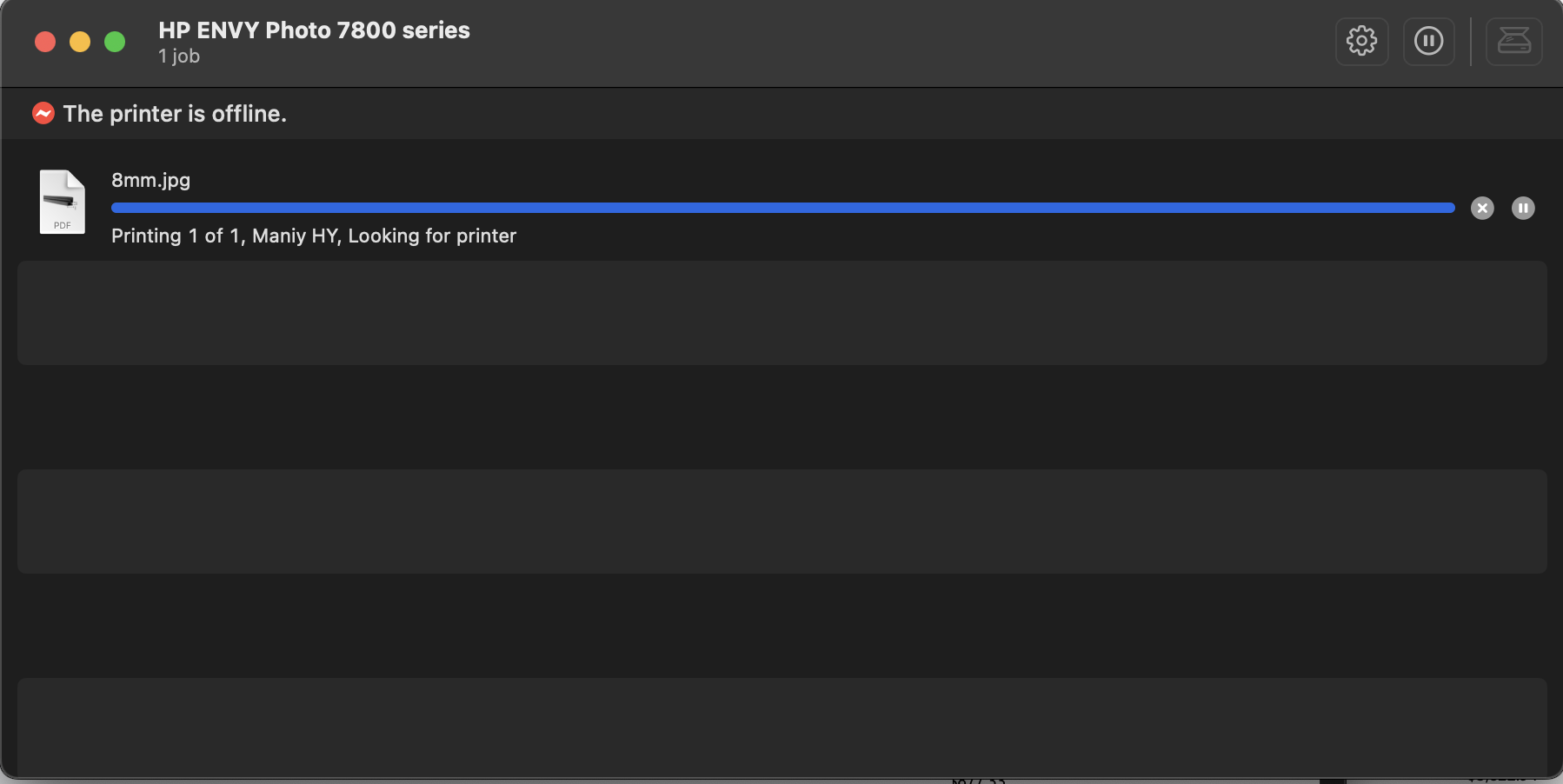This screenshot has height=784, width=1563.
Task: Click the PDF document icon for 8mm.jpg
Action: 63,202
